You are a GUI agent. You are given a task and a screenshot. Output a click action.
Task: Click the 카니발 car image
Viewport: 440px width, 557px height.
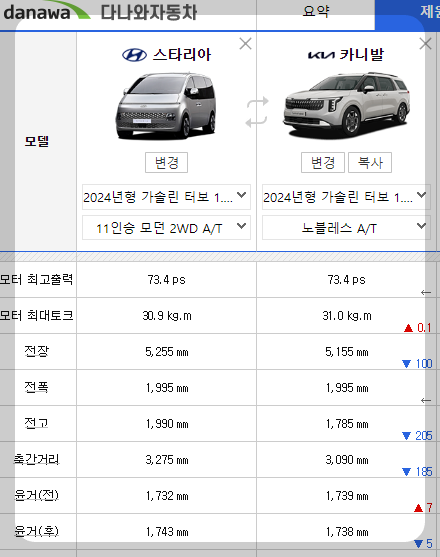[x=346, y=106]
